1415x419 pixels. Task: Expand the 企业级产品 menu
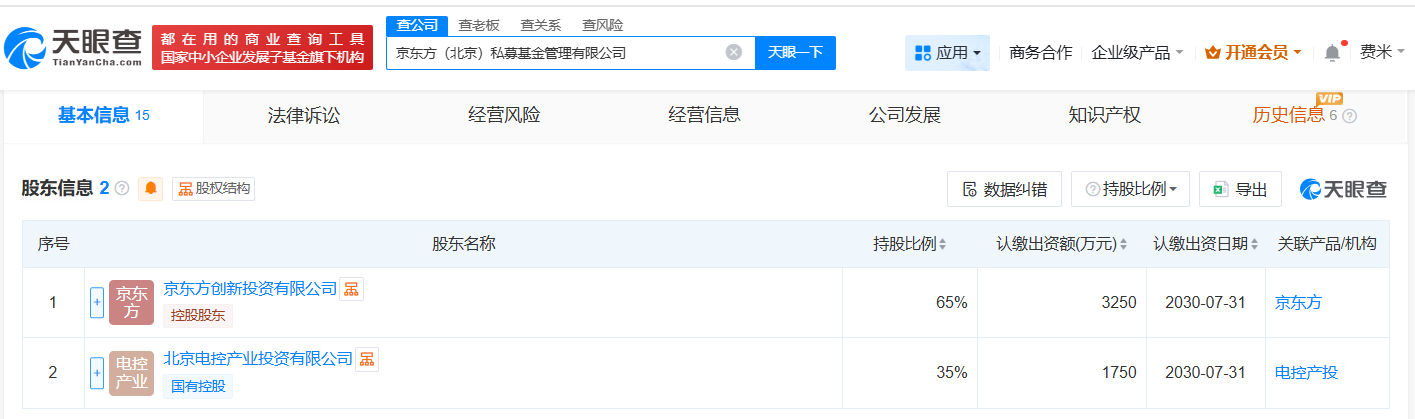[1137, 53]
